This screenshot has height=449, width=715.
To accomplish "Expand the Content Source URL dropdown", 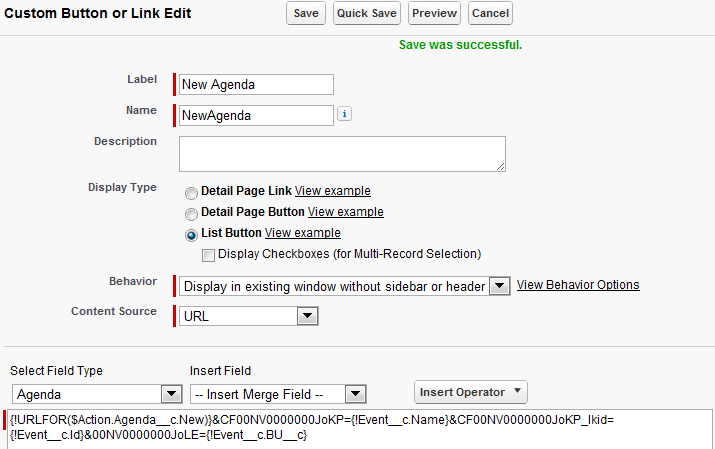I will click(x=308, y=316).
